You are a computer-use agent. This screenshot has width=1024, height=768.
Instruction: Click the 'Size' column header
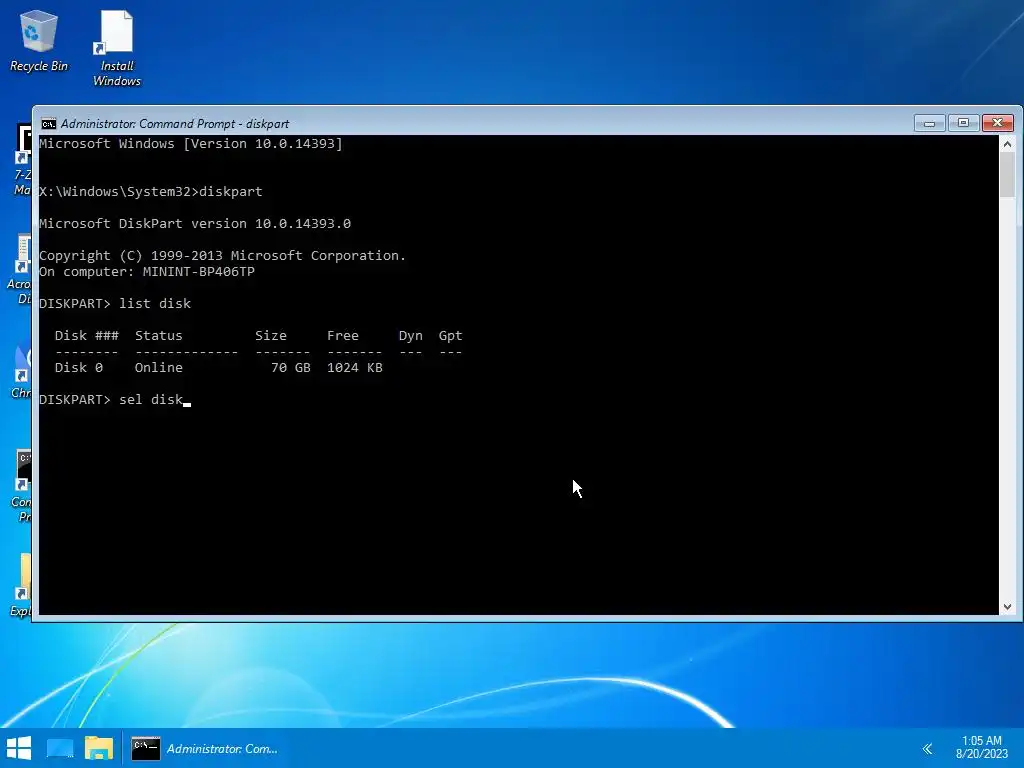[271, 336]
